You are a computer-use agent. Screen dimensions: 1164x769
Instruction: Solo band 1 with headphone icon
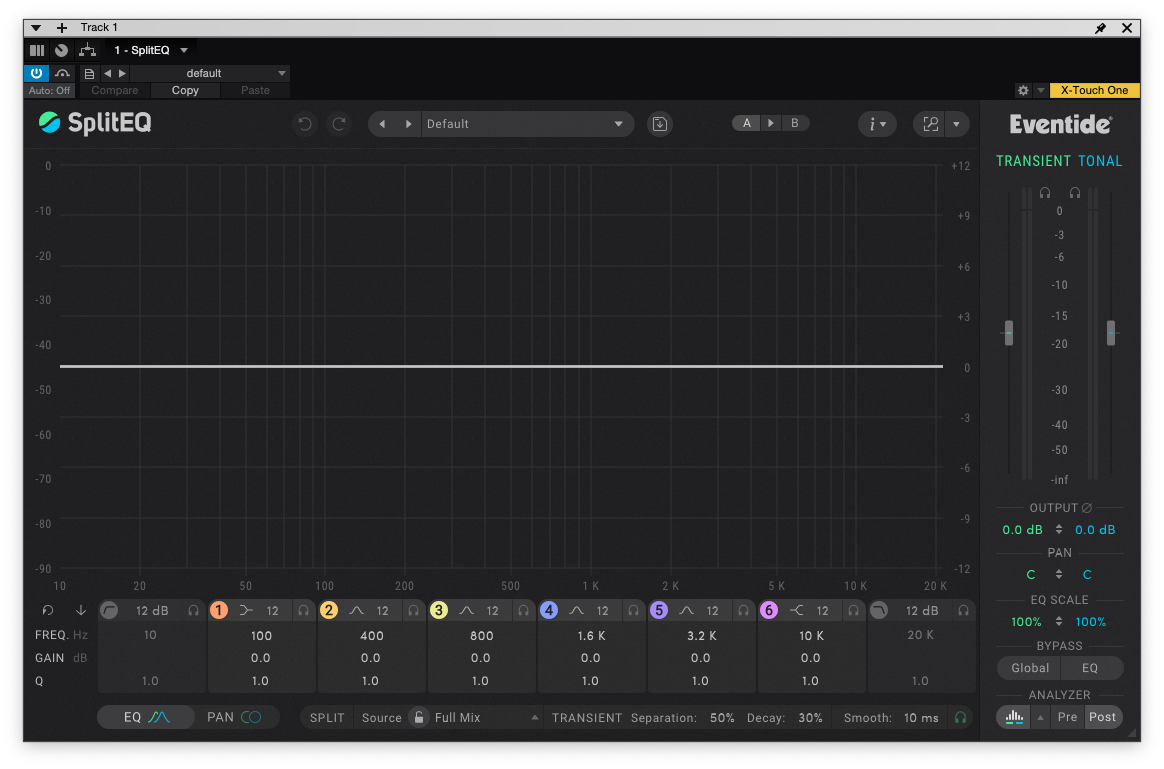pos(304,610)
